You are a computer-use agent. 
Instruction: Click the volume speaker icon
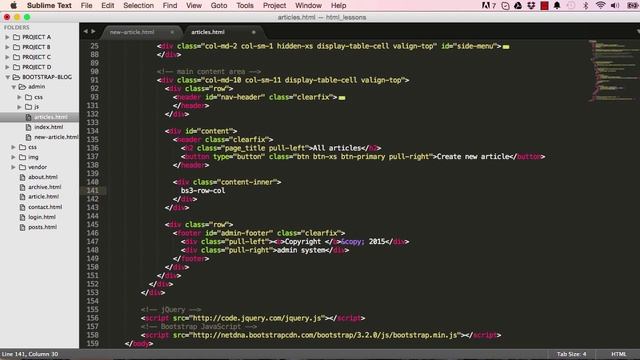(615, 5)
